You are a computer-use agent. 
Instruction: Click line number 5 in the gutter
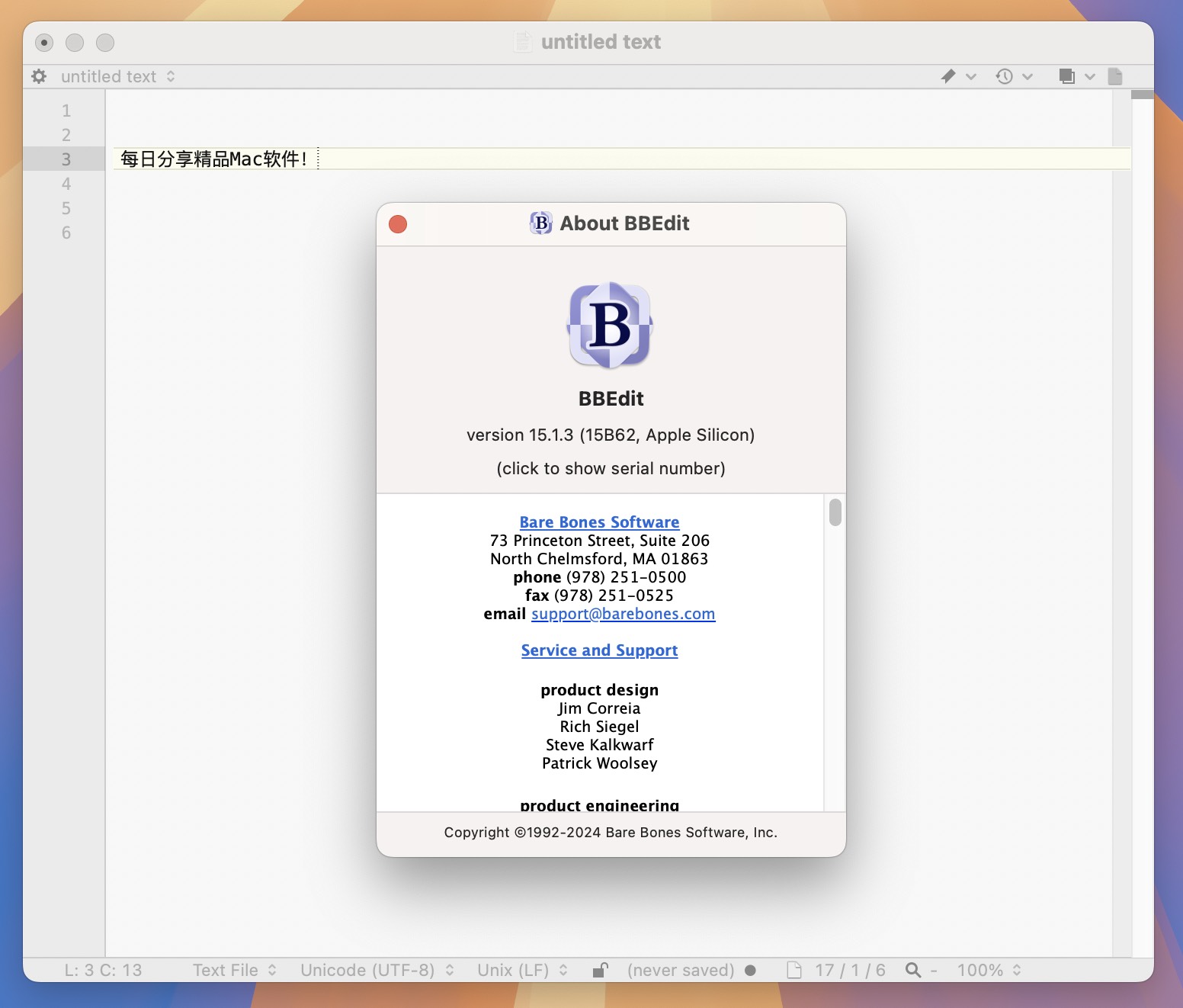(x=66, y=208)
